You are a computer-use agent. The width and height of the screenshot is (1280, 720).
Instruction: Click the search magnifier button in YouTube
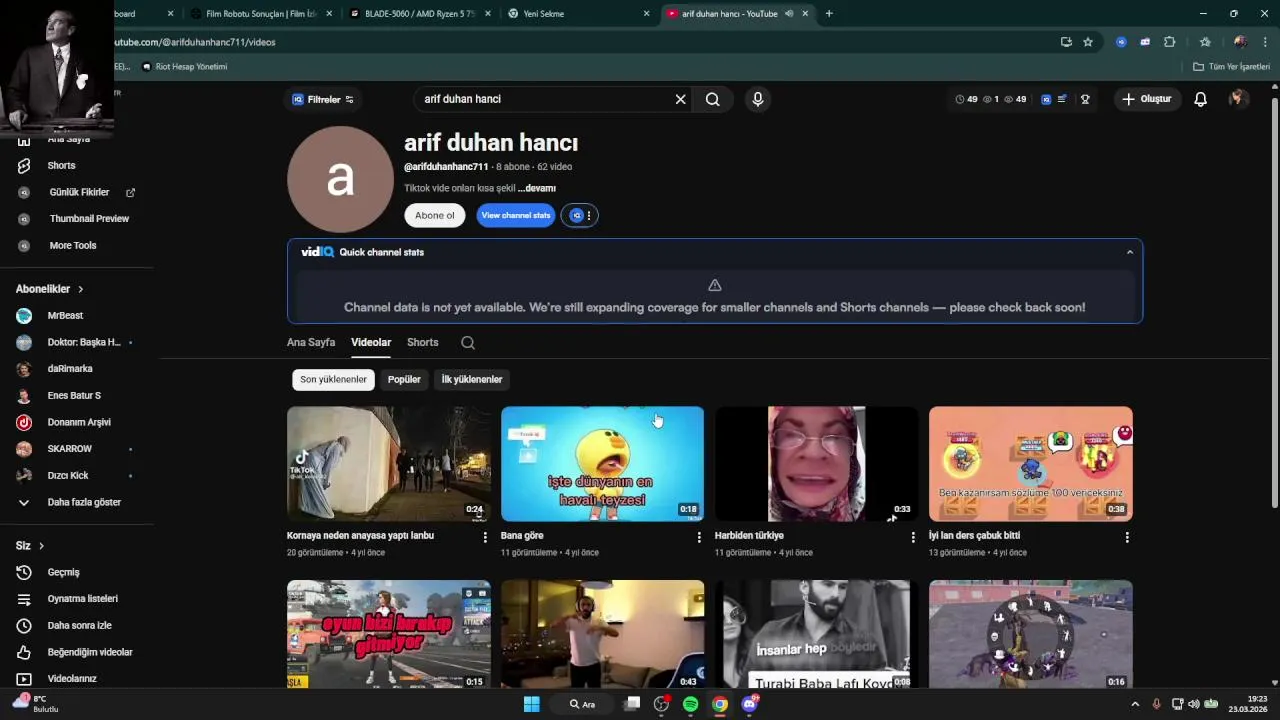pos(712,99)
